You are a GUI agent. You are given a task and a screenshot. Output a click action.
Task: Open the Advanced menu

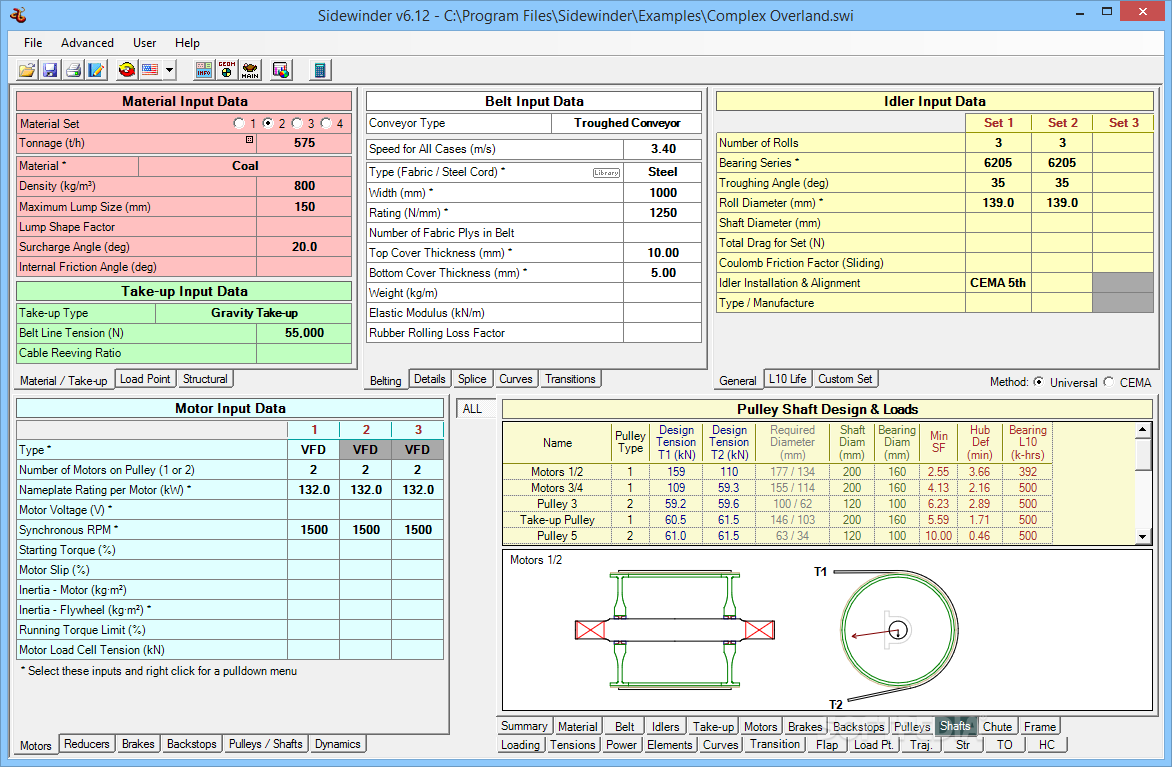click(87, 43)
